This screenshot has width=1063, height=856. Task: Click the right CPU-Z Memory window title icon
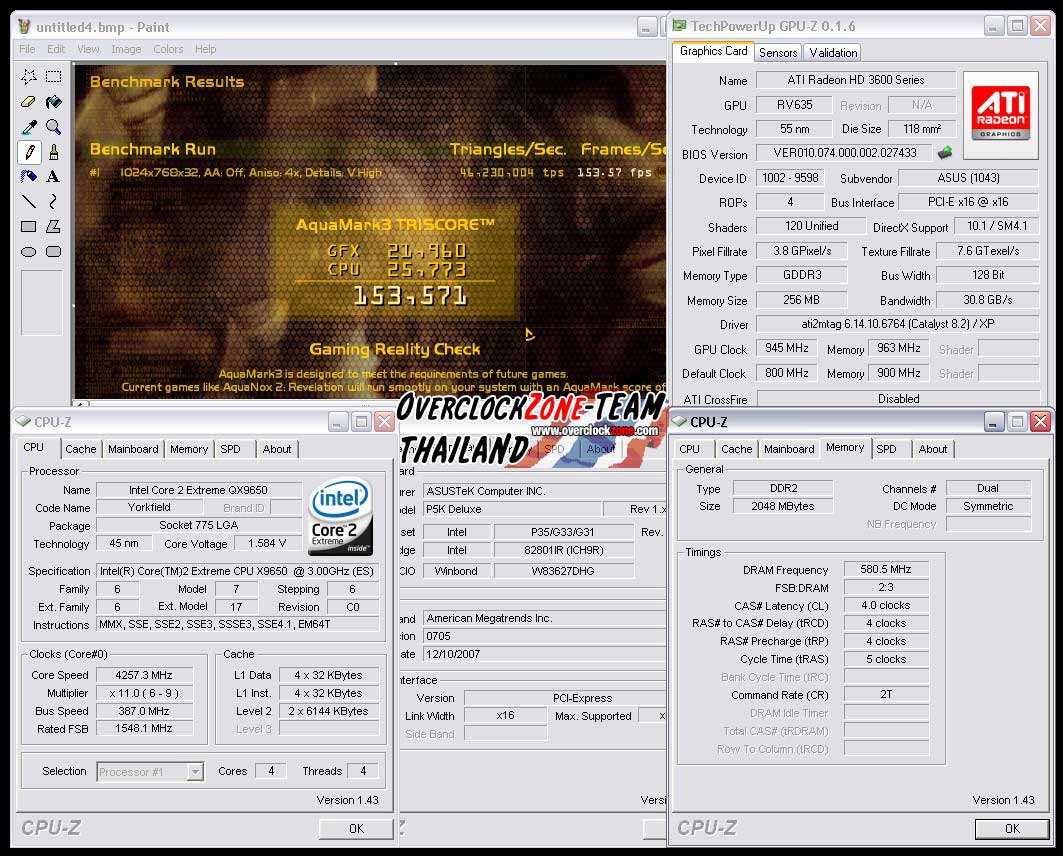pos(679,422)
